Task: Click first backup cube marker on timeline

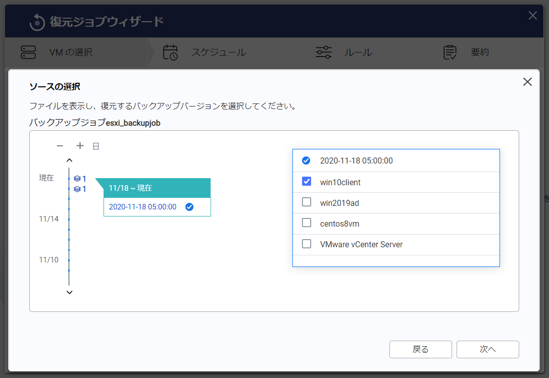Action: (77, 178)
